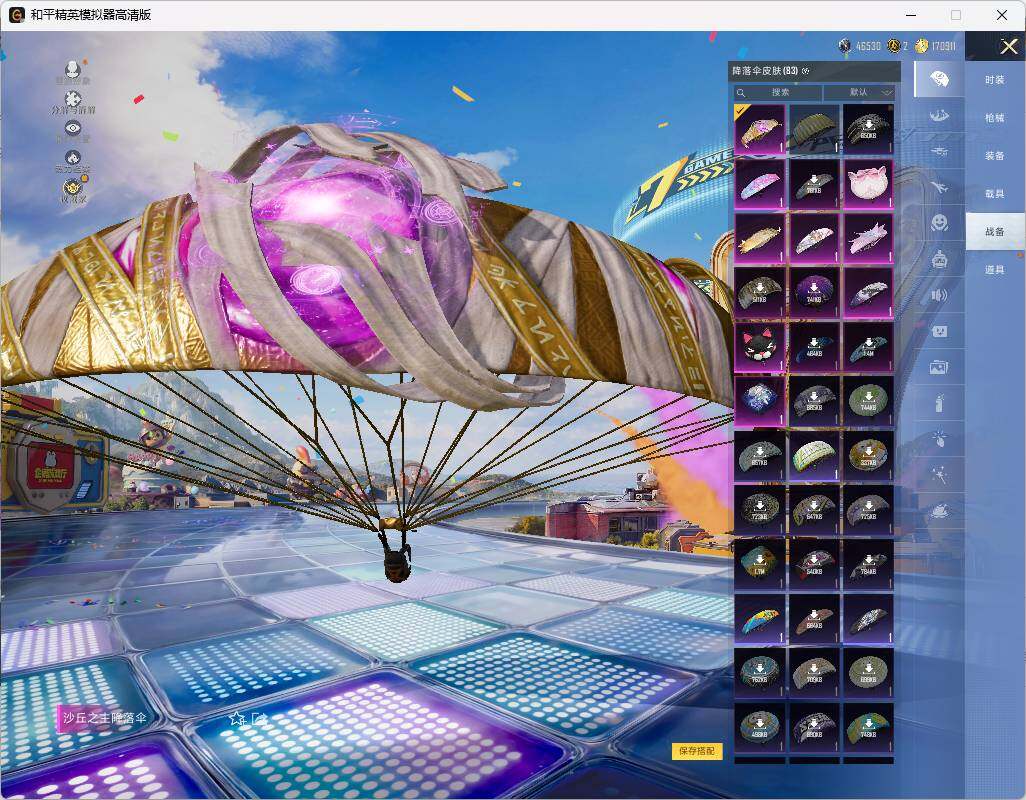1026x800 pixels.
Task: Click the 搜索 search field
Action: point(777,93)
